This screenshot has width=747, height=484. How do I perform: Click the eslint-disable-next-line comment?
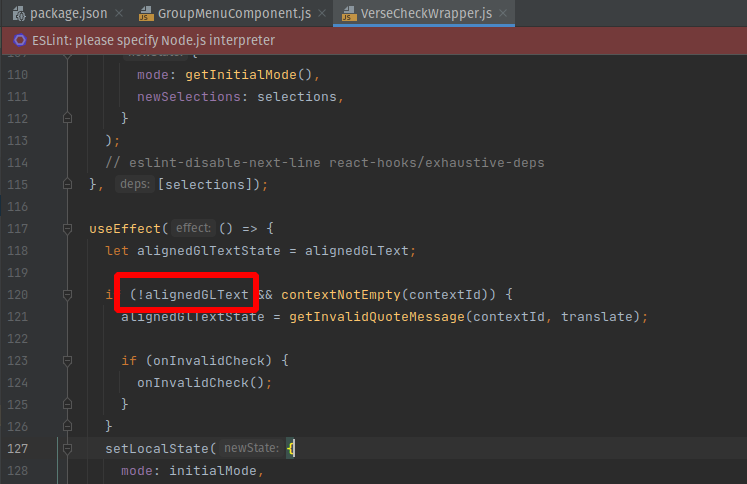[324, 163]
